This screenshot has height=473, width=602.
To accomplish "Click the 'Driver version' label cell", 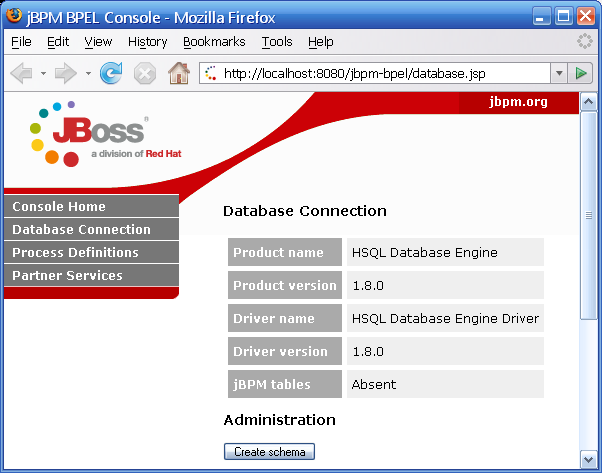I will pos(285,351).
